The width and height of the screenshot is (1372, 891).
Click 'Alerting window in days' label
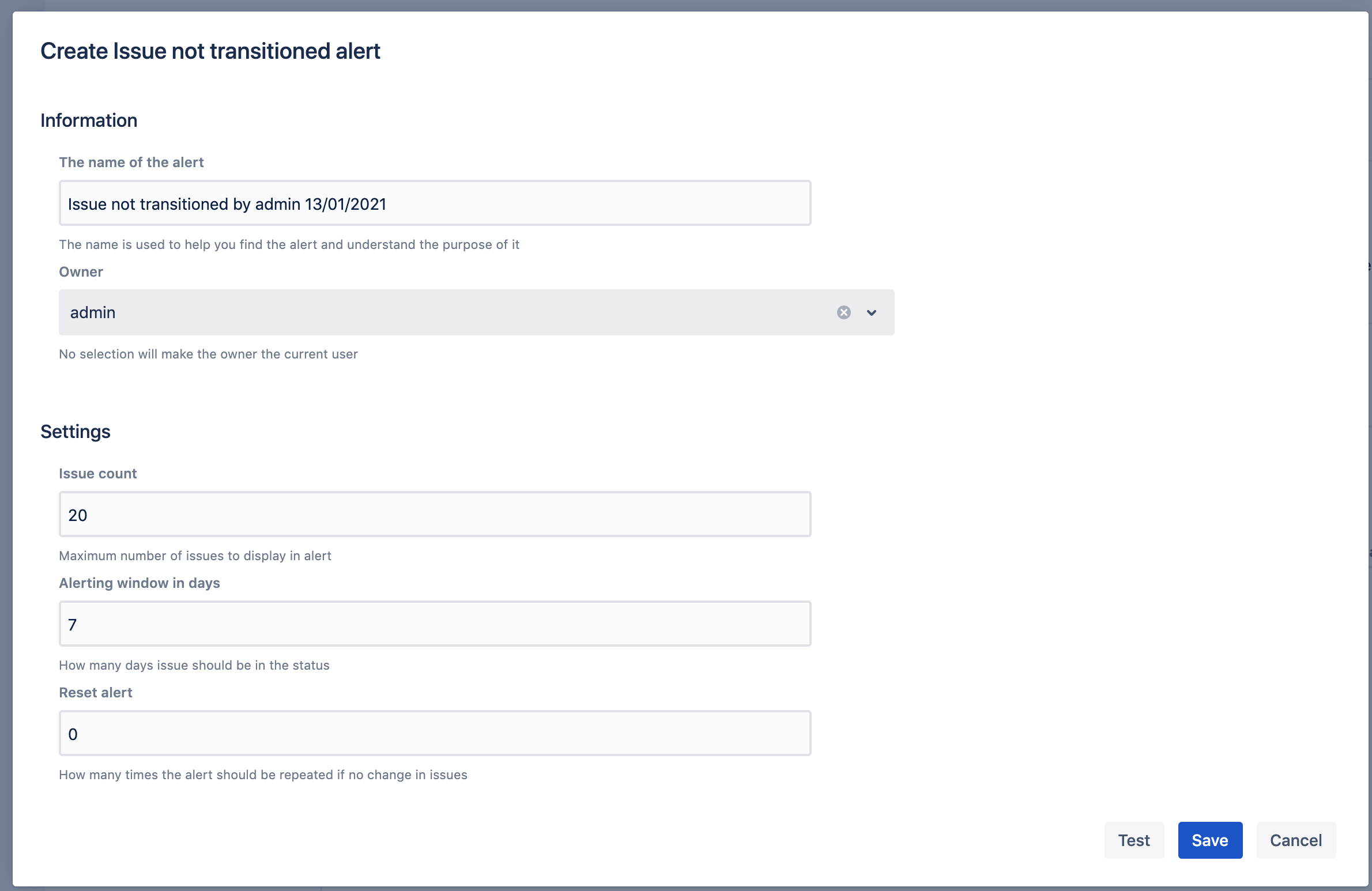pyautogui.click(x=139, y=583)
